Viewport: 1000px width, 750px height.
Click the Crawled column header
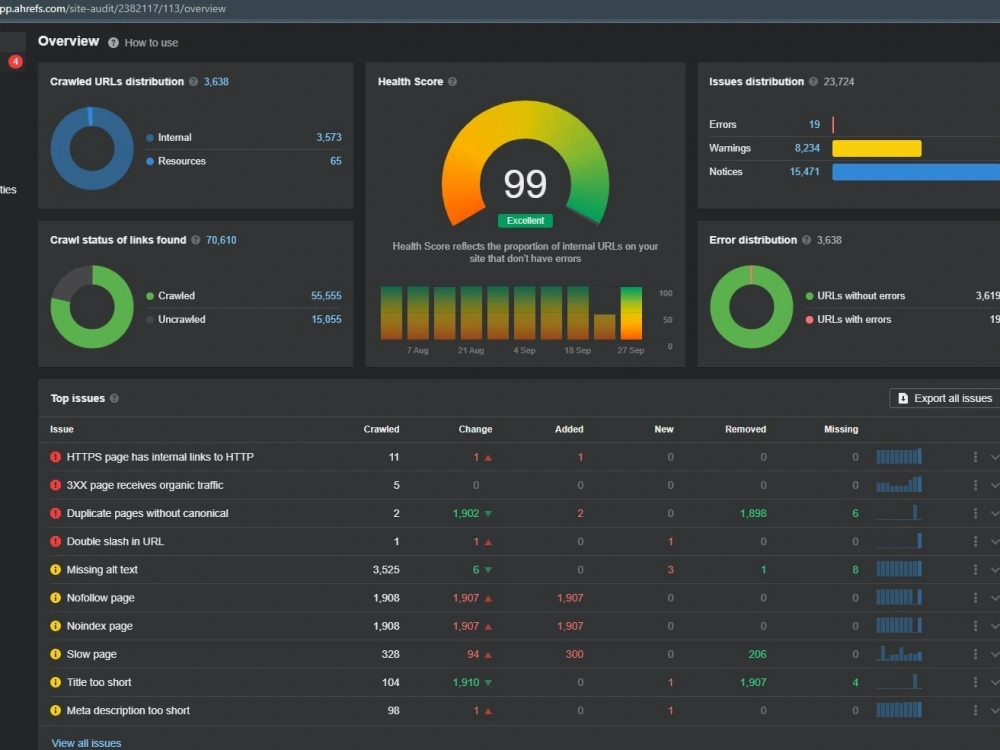click(381, 429)
